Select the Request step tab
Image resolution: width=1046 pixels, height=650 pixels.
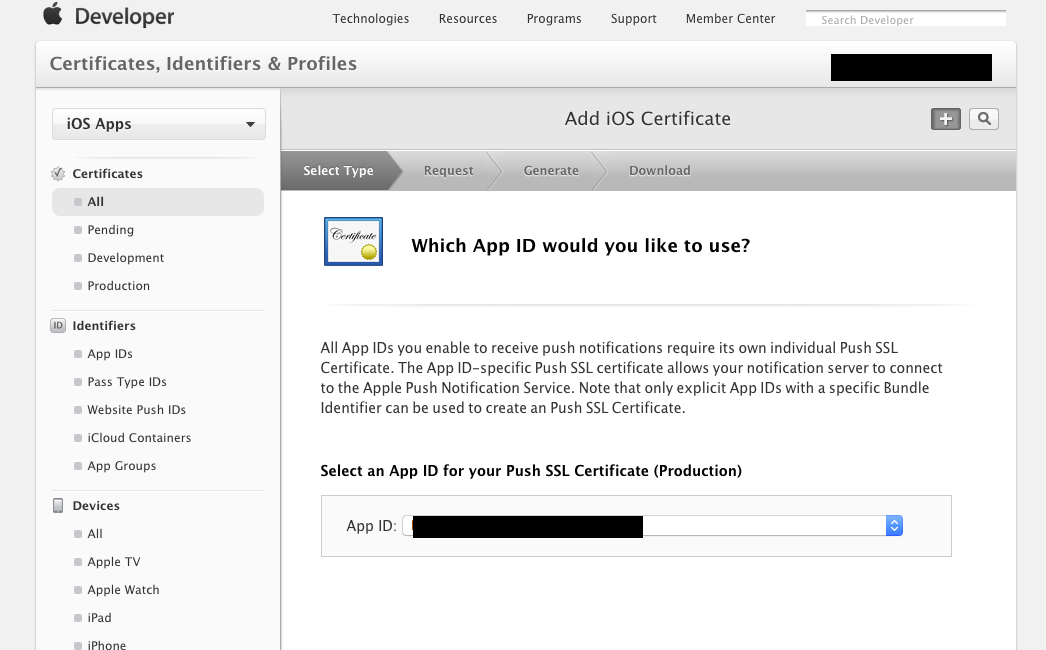click(448, 171)
